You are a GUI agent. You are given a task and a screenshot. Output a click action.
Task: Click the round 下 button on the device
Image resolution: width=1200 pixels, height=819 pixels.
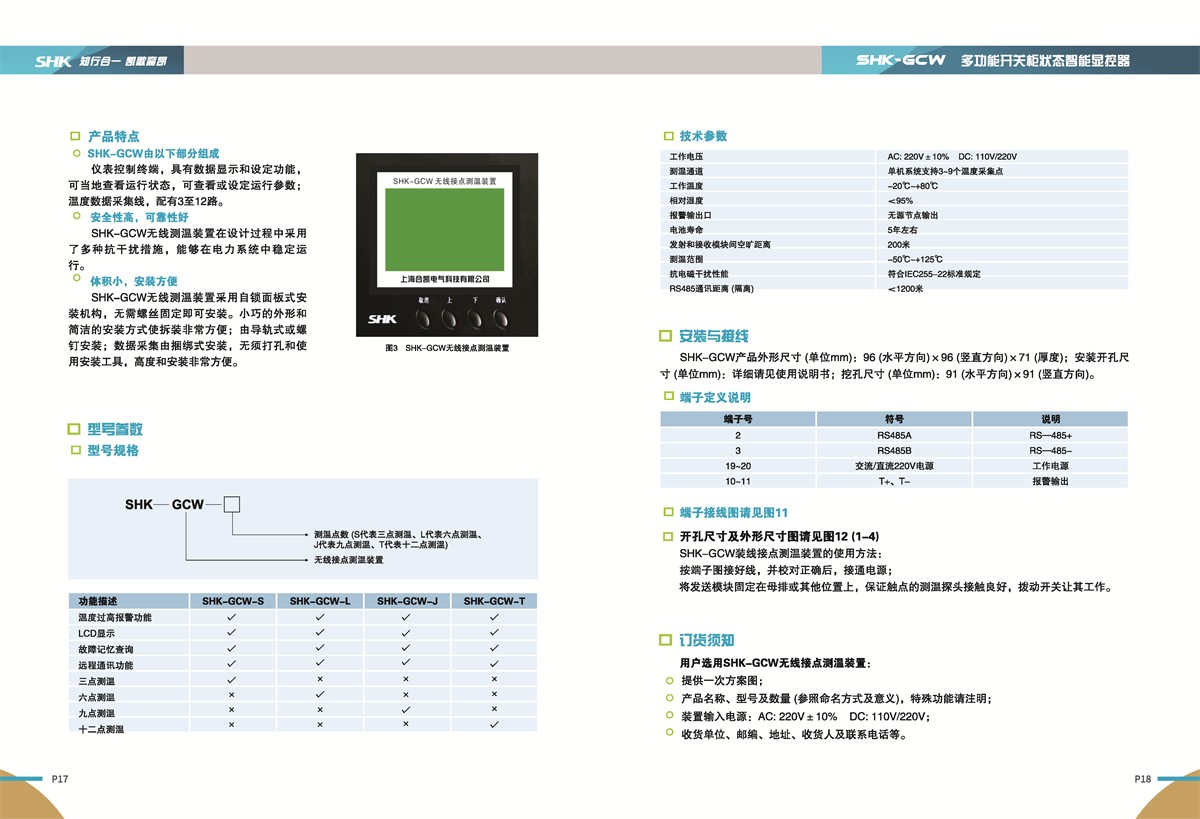tap(475, 318)
